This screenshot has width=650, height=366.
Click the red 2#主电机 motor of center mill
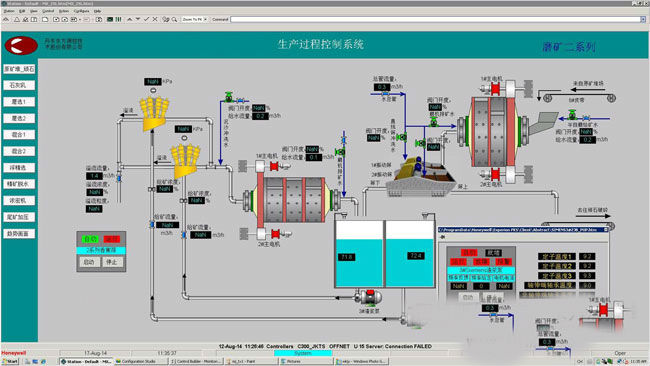click(275, 234)
